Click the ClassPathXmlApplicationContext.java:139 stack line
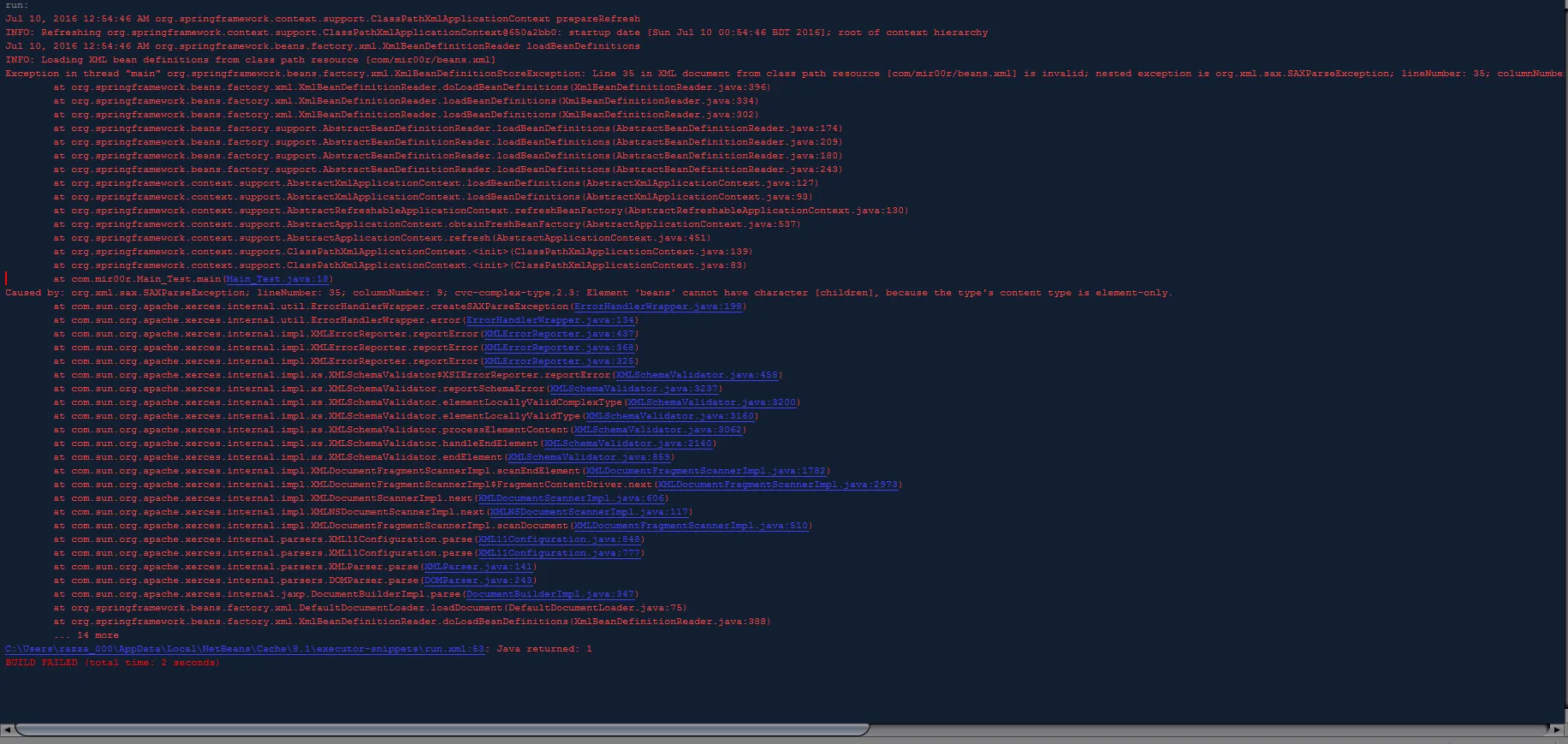Screen dimensions: 1568x744 click(x=403, y=252)
